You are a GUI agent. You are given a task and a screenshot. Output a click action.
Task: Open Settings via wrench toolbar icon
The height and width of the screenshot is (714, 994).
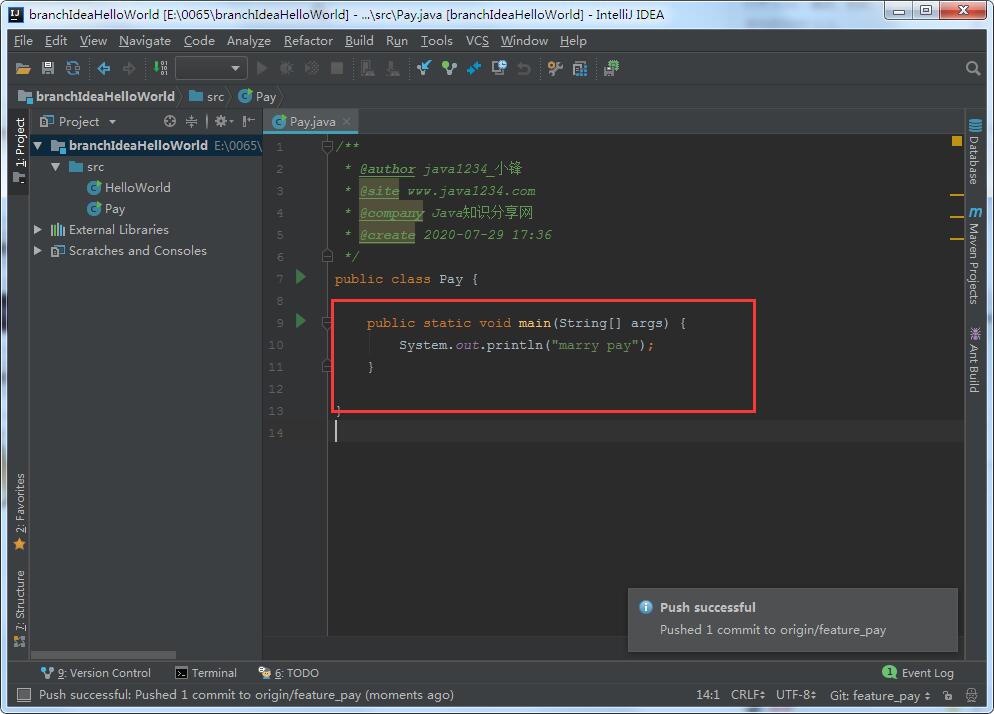point(555,68)
